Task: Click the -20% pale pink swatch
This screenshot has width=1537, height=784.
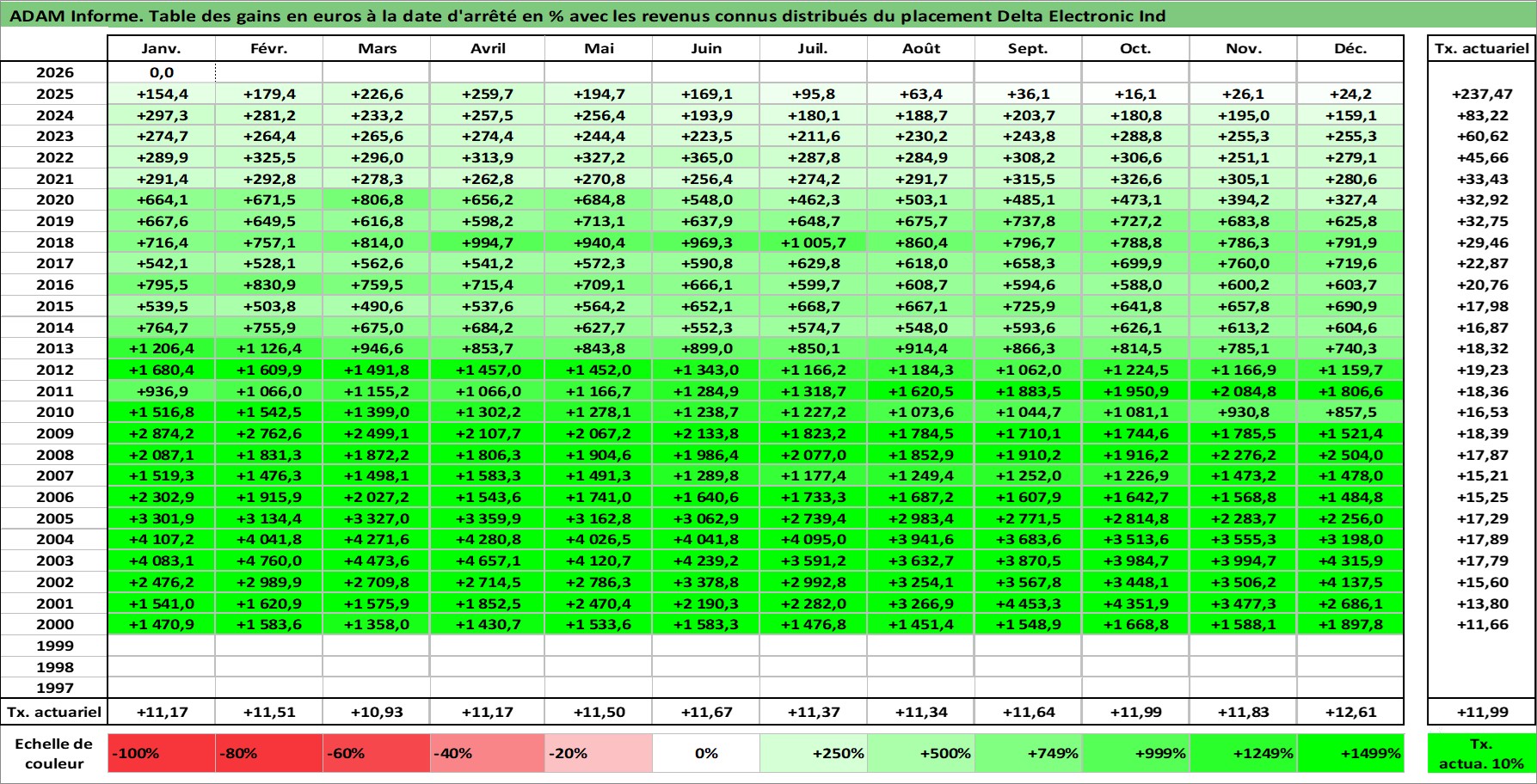Action: click(599, 753)
